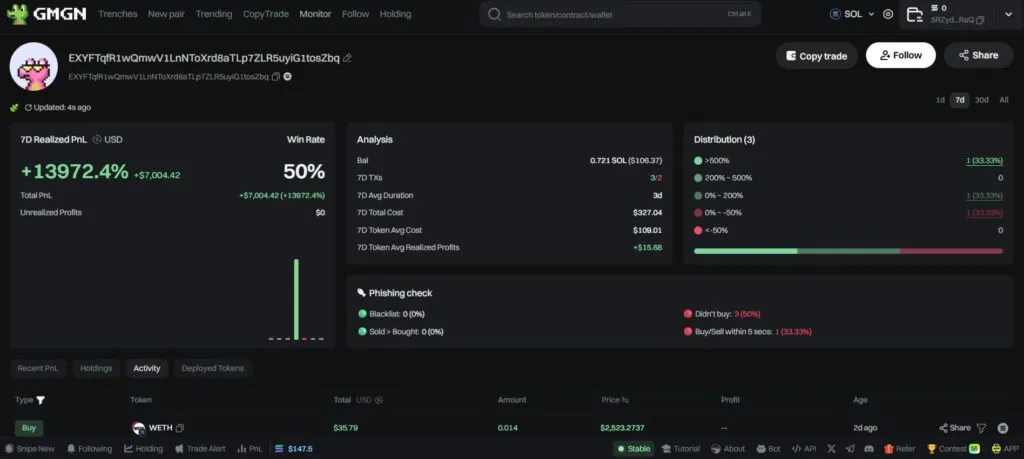Click the Copy trade button

coord(816,56)
